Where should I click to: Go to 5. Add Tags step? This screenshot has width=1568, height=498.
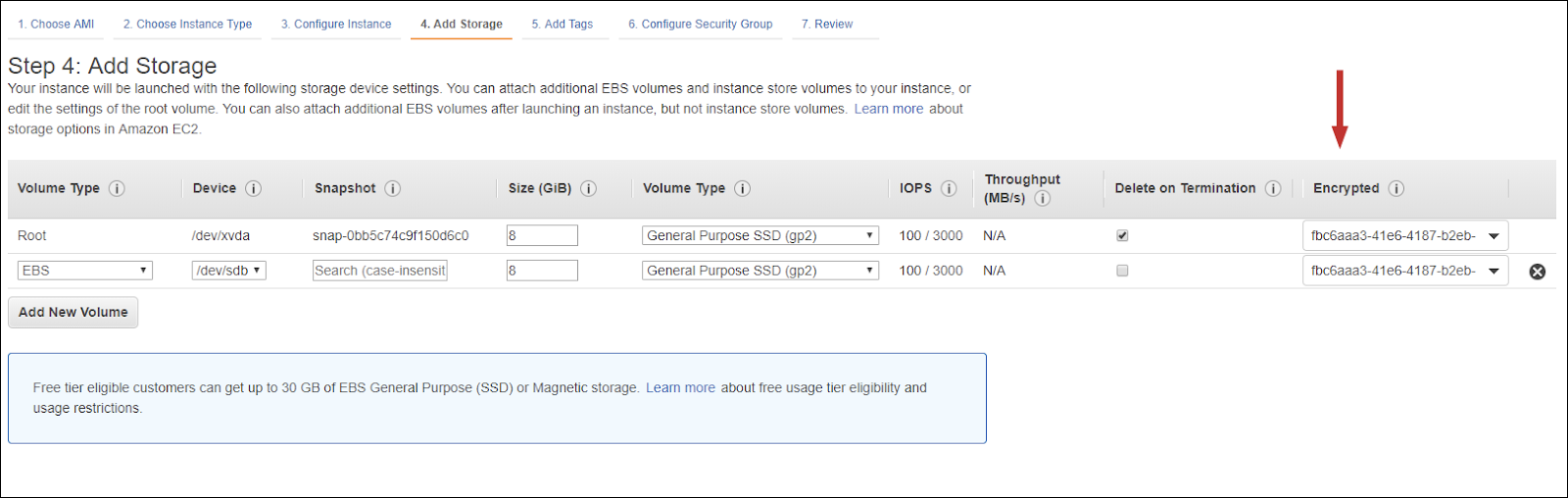(562, 24)
